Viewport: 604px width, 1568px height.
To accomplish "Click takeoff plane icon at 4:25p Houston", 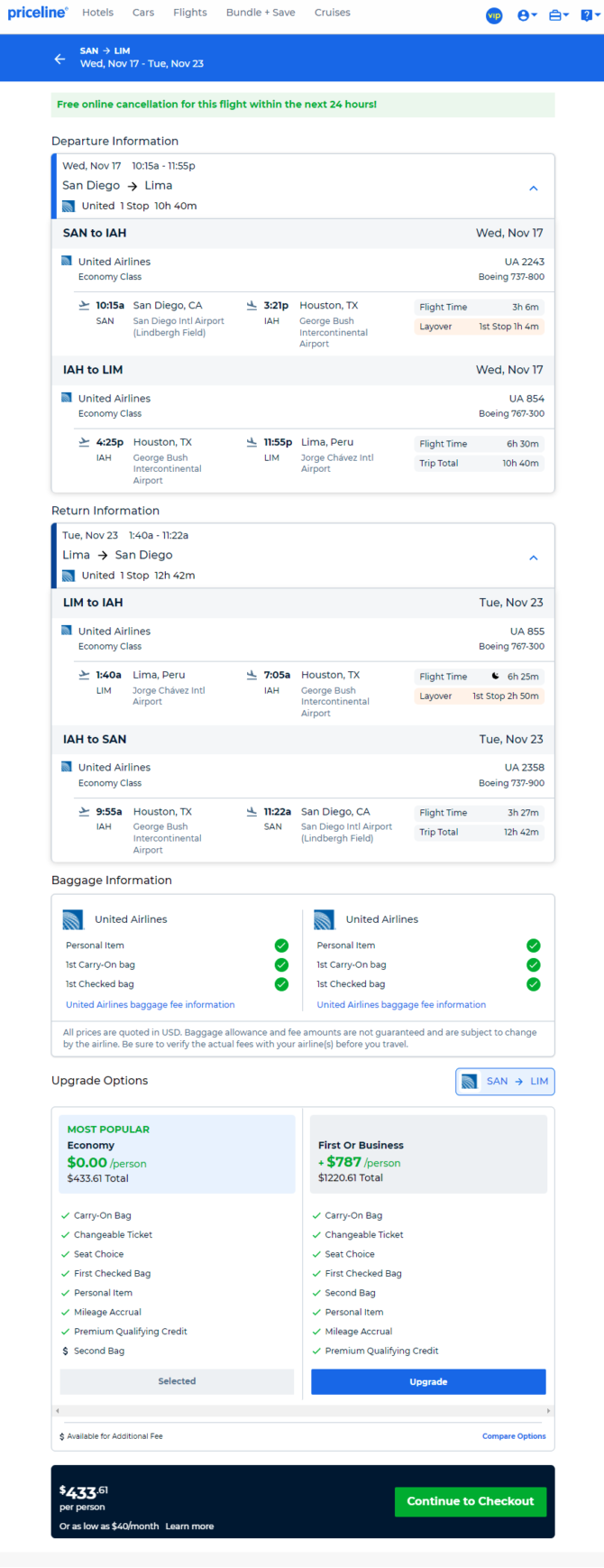I will coord(85,442).
